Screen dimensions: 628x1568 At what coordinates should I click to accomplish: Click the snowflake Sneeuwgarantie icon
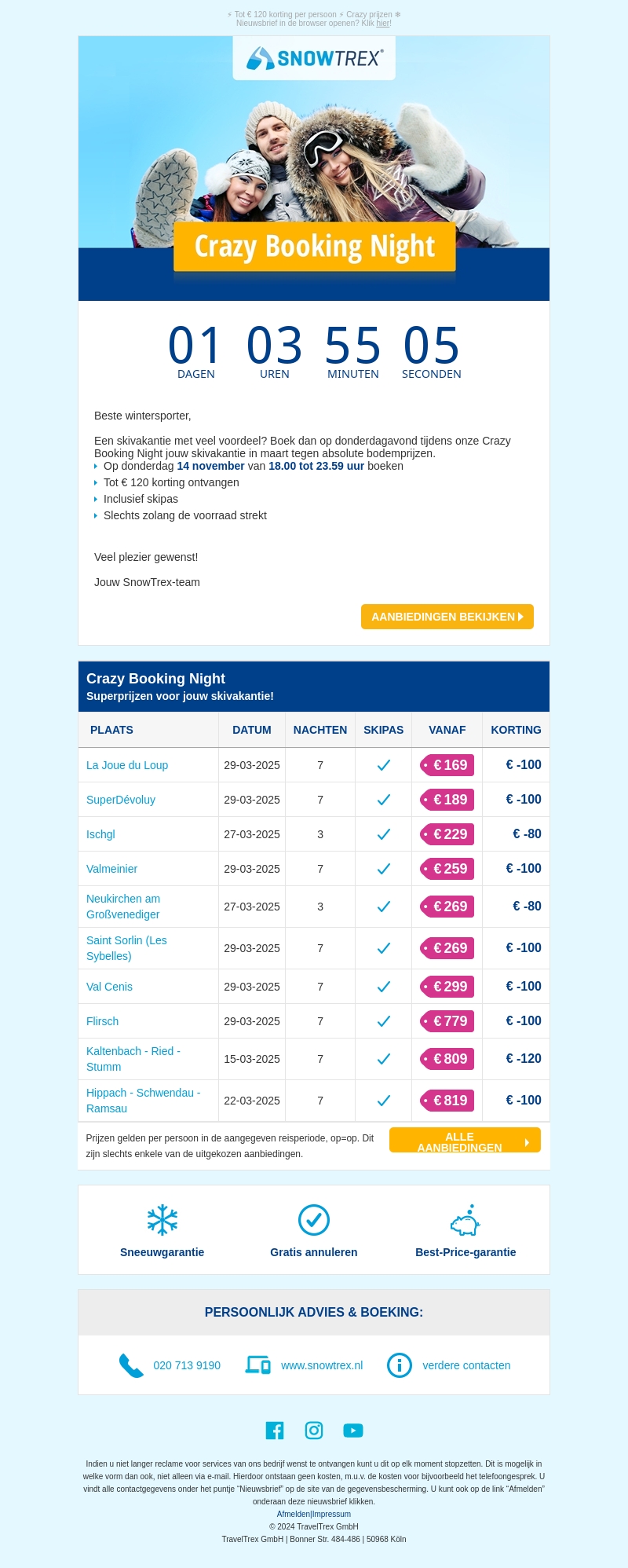[162, 1220]
